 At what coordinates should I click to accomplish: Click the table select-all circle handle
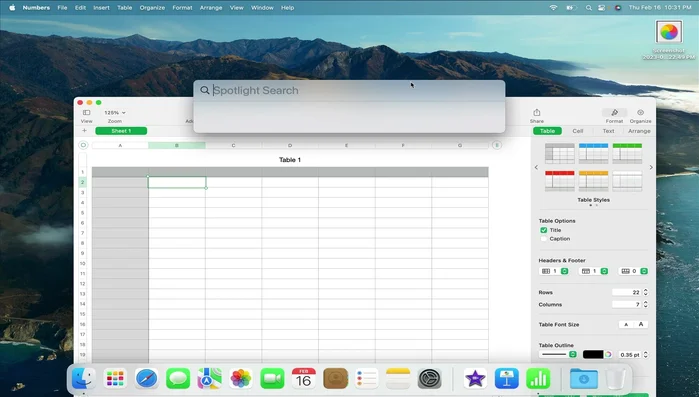(83, 145)
